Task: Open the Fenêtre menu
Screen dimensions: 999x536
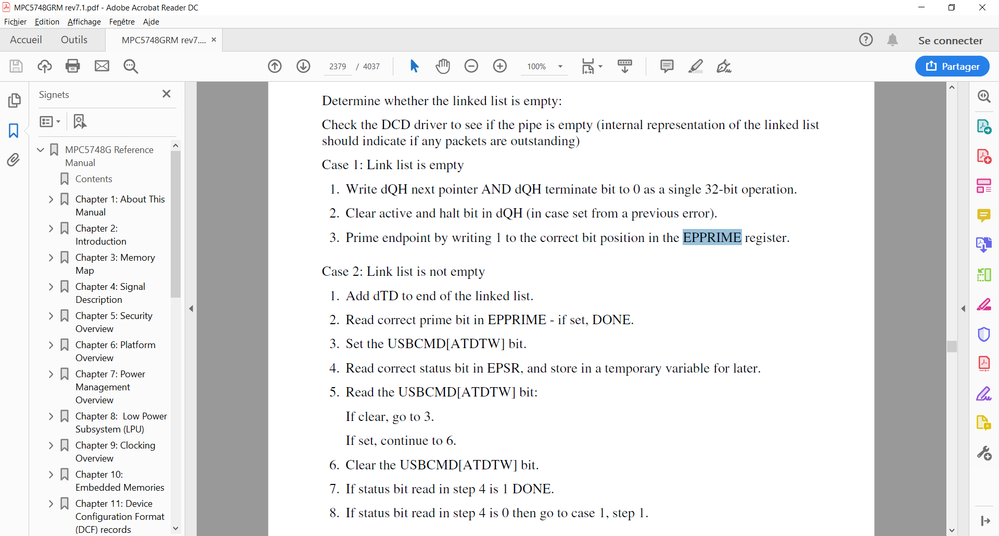Action: (122, 22)
